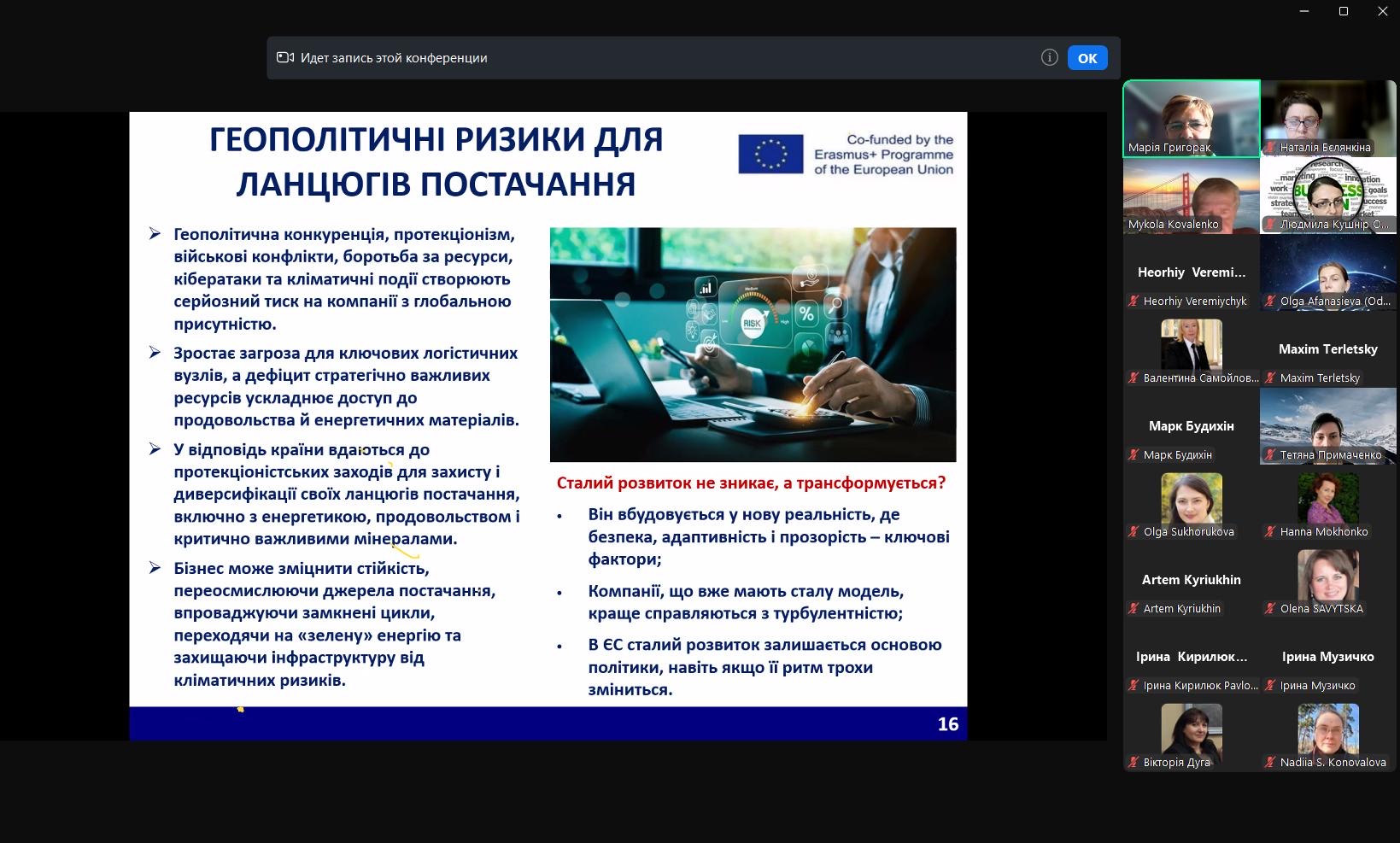The height and width of the screenshot is (843, 1400).
Task: Click muted mic icon for Вікторія Дуга
Action: pos(1133,763)
